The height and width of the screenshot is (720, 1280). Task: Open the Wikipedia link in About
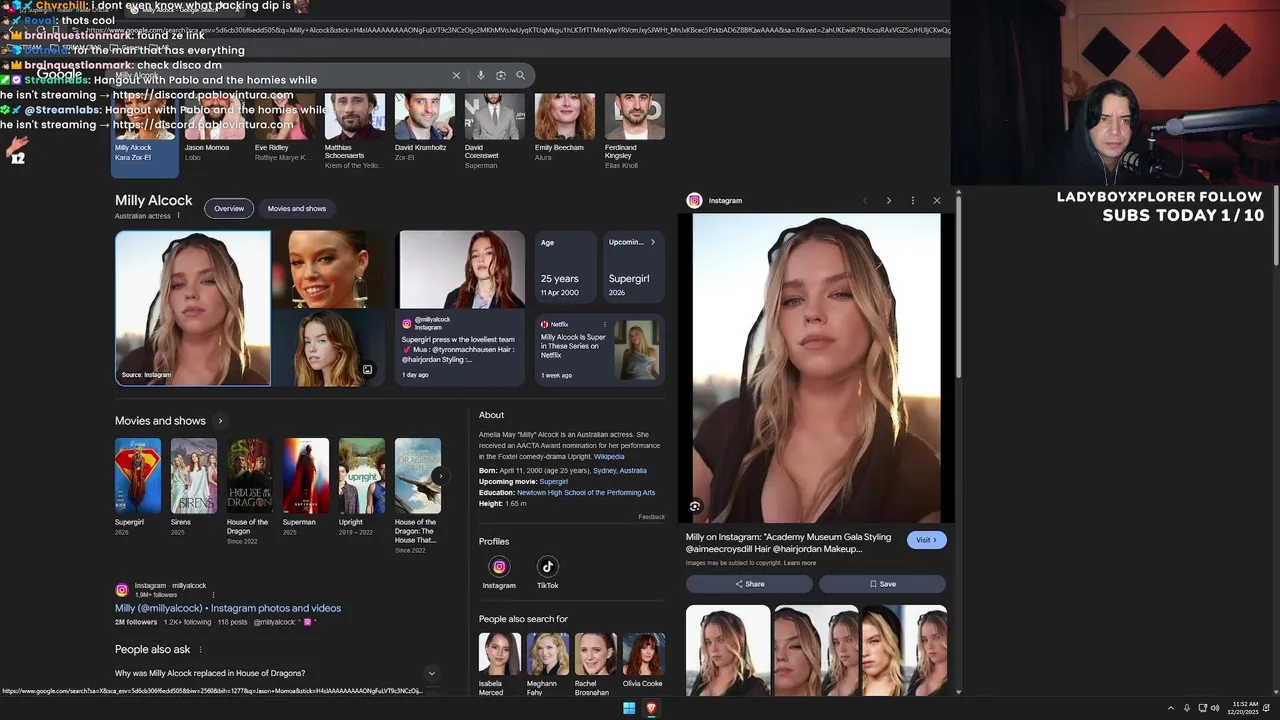click(609, 456)
